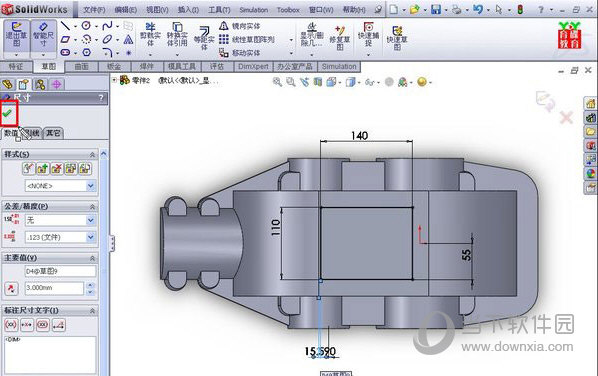Click the 线性草图阵列 linear sketch pattern tool
The width and height of the screenshot is (598, 376).
tap(247, 39)
